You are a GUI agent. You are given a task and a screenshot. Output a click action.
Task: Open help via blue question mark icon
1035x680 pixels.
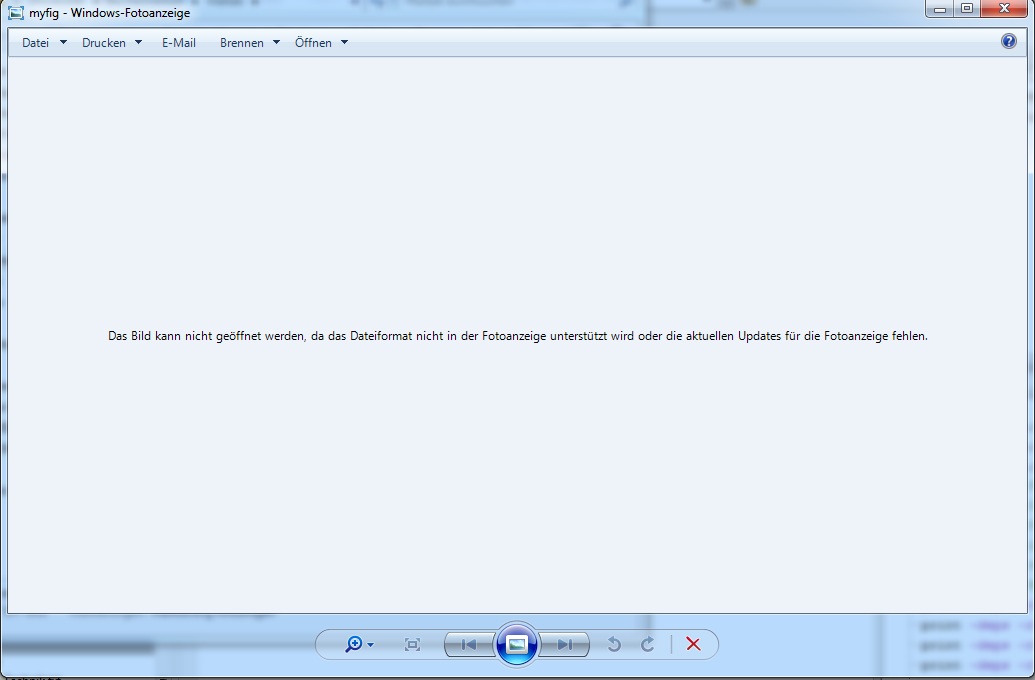click(1009, 42)
